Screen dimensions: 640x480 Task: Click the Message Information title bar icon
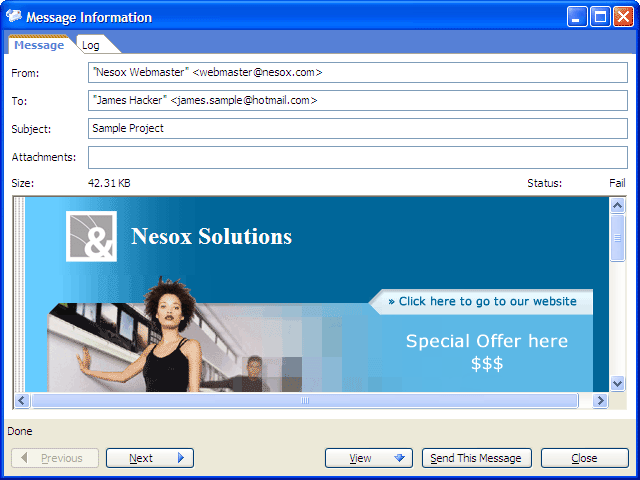(13, 16)
